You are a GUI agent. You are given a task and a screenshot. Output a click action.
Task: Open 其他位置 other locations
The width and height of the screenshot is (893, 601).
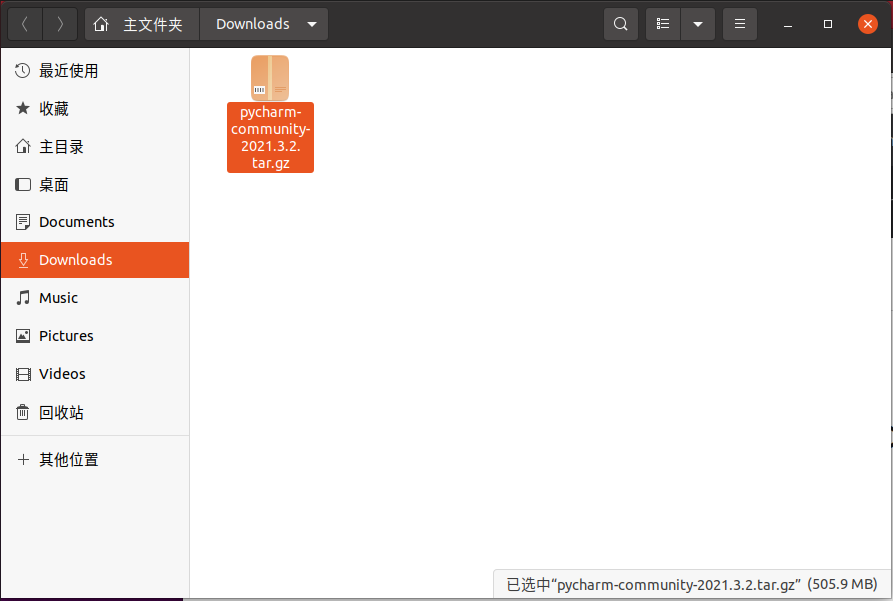[95, 459]
